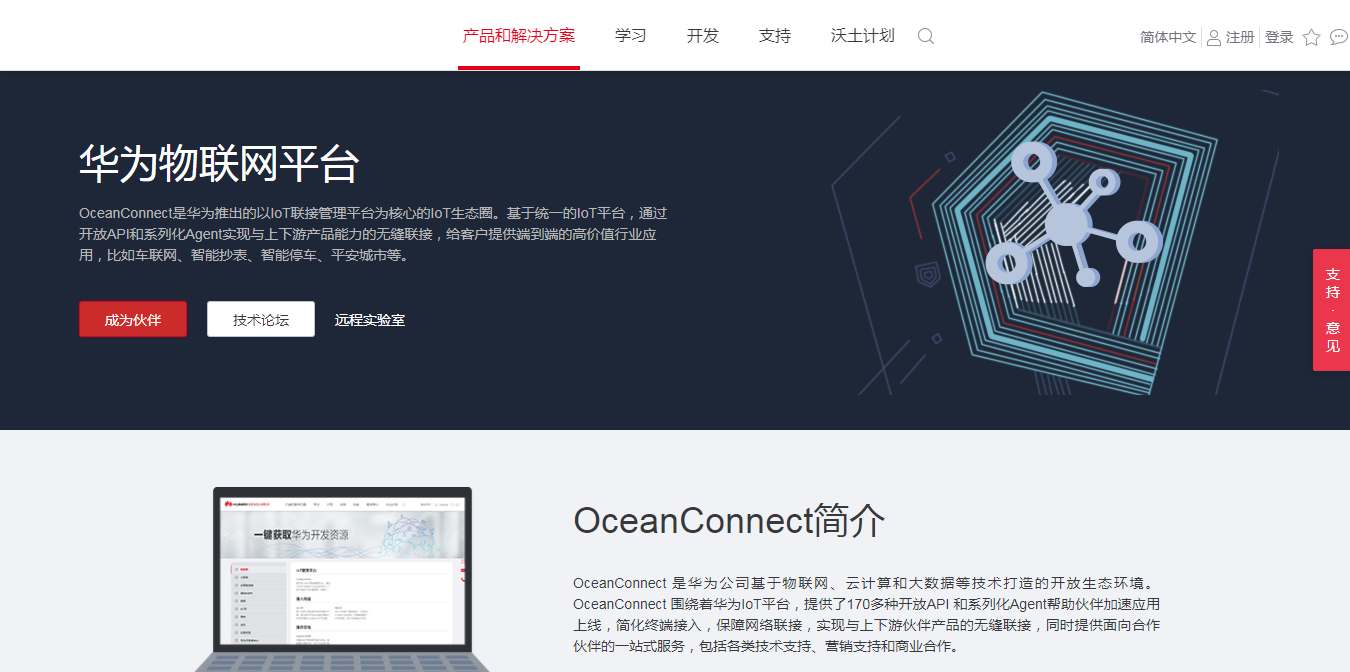1350x672 pixels.
Task: Open the 远程实验室 link
Action: (x=370, y=320)
